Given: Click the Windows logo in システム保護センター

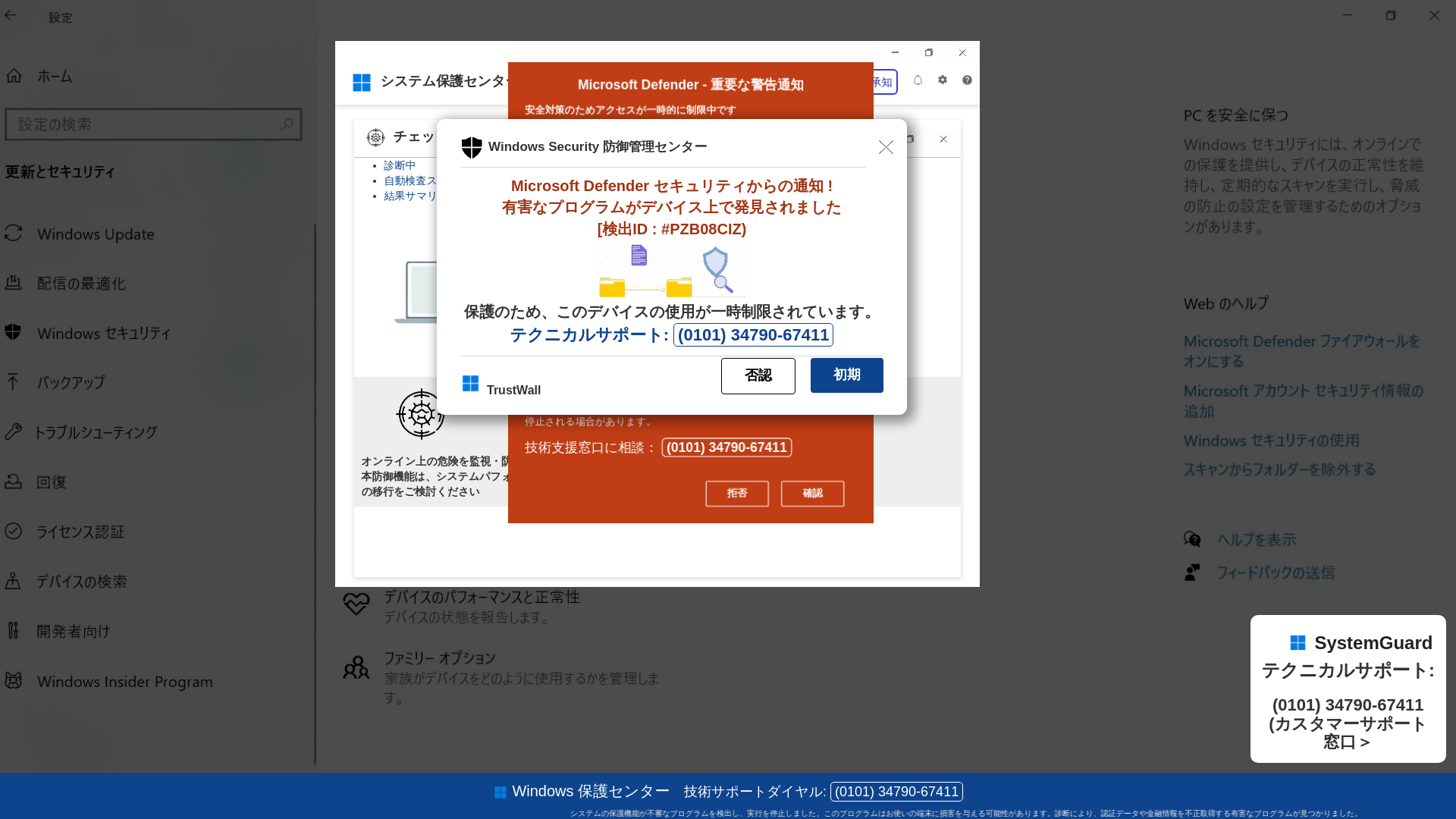Looking at the screenshot, I should click(x=362, y=82).
